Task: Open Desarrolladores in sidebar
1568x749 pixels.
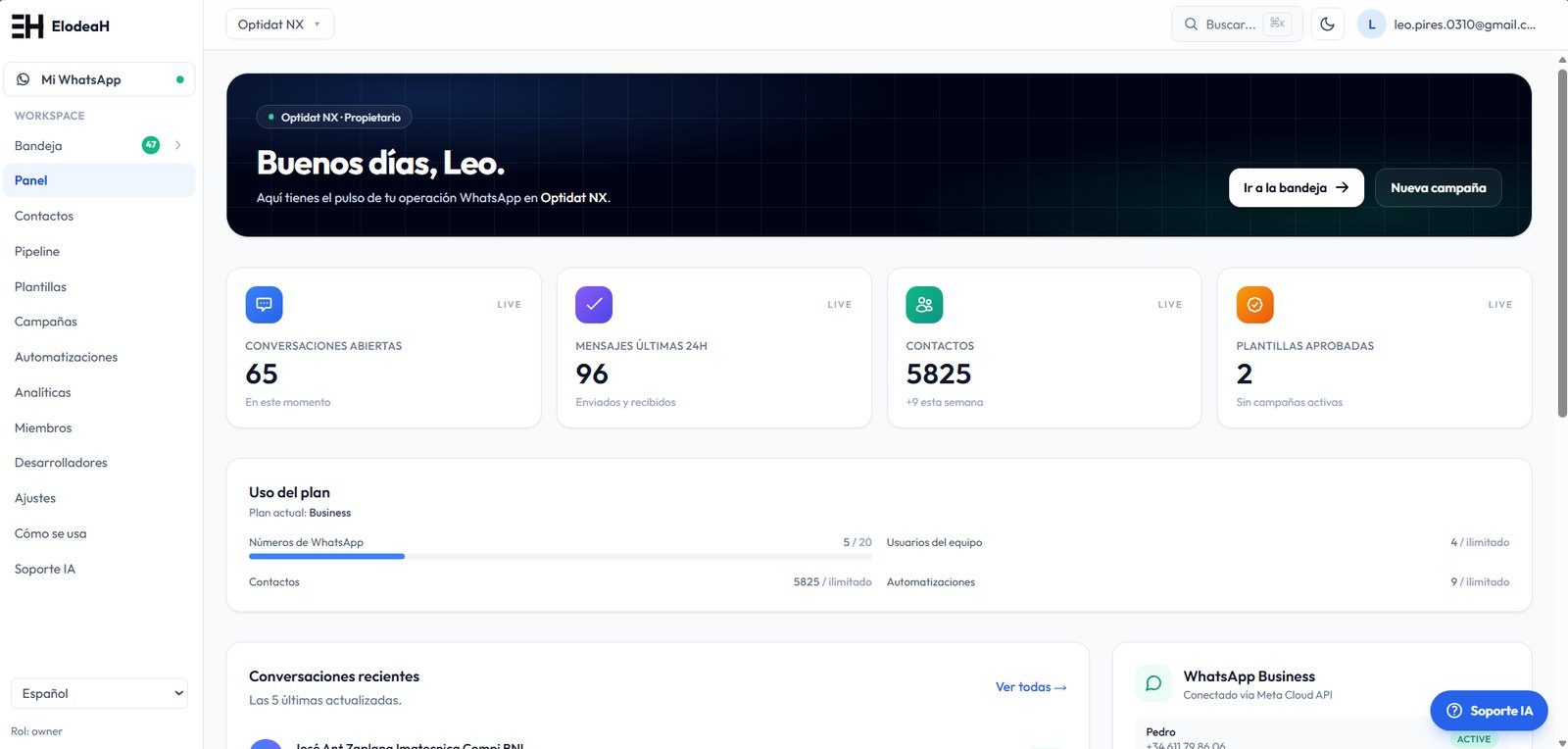Action: pos(99,463)
